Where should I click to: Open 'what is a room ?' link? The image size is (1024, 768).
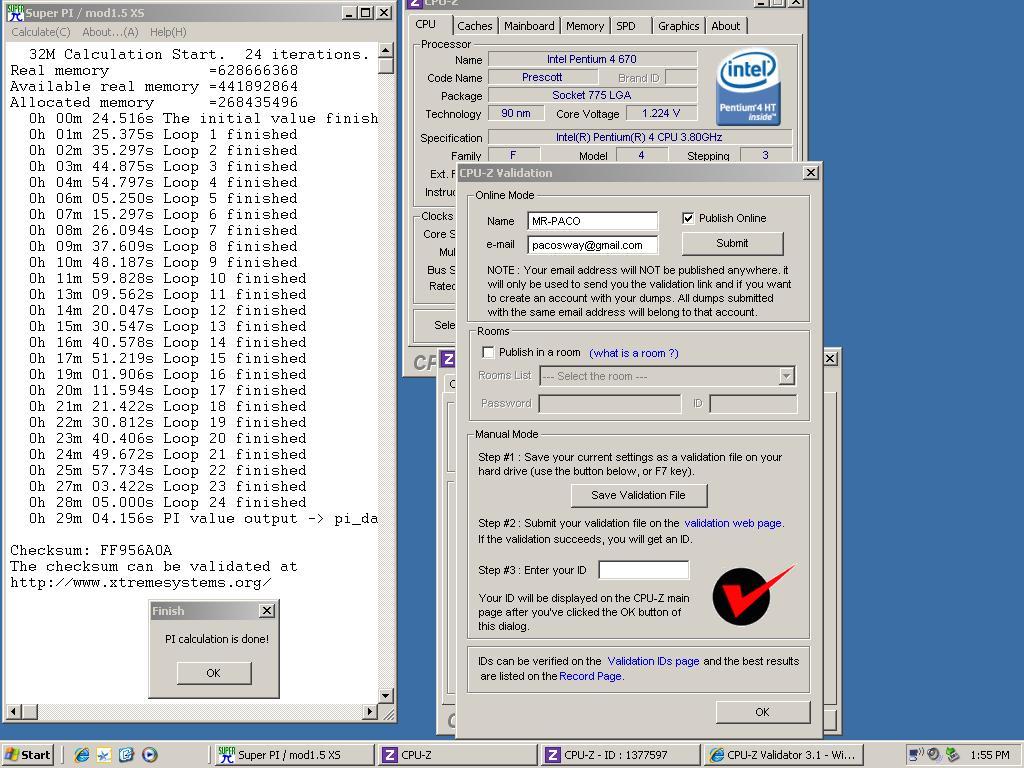click(633, 353)
